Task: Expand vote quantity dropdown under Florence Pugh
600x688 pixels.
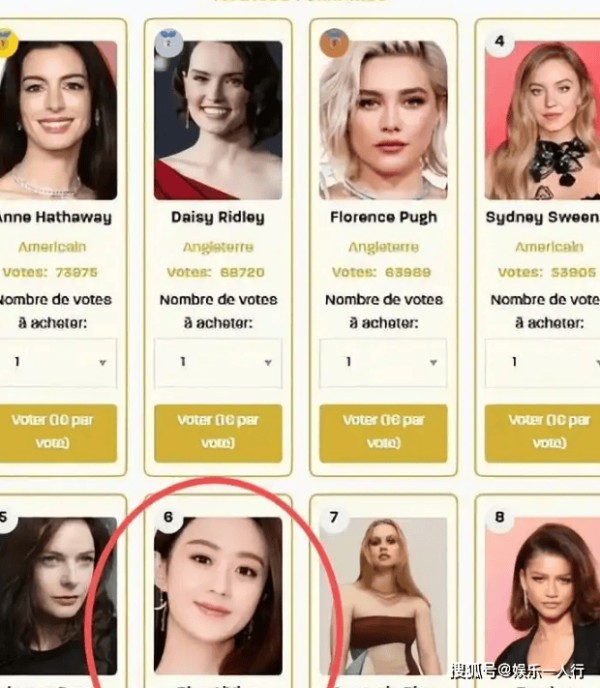Action: point(383,362)
